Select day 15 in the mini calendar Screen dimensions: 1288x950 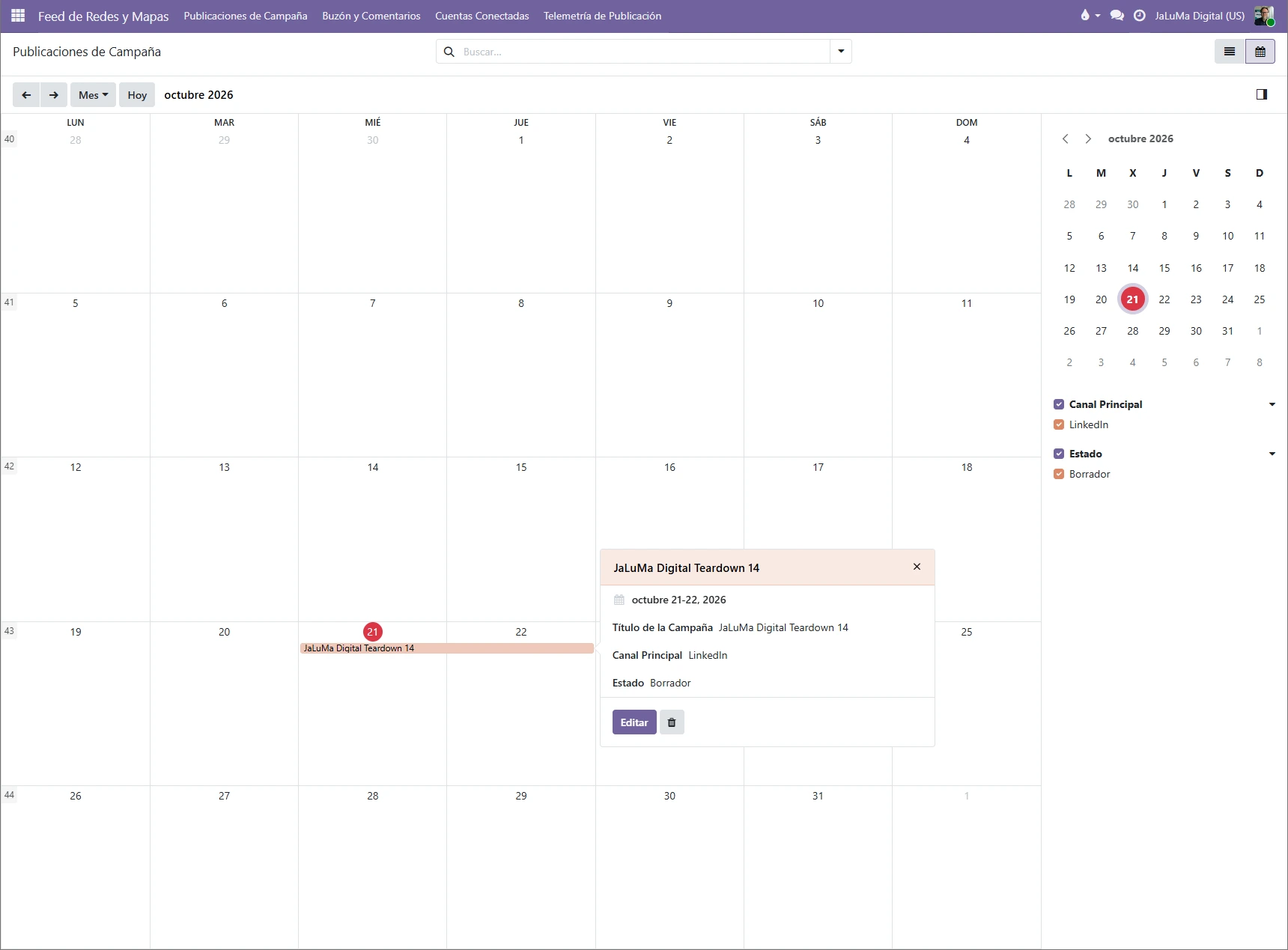1164,268
